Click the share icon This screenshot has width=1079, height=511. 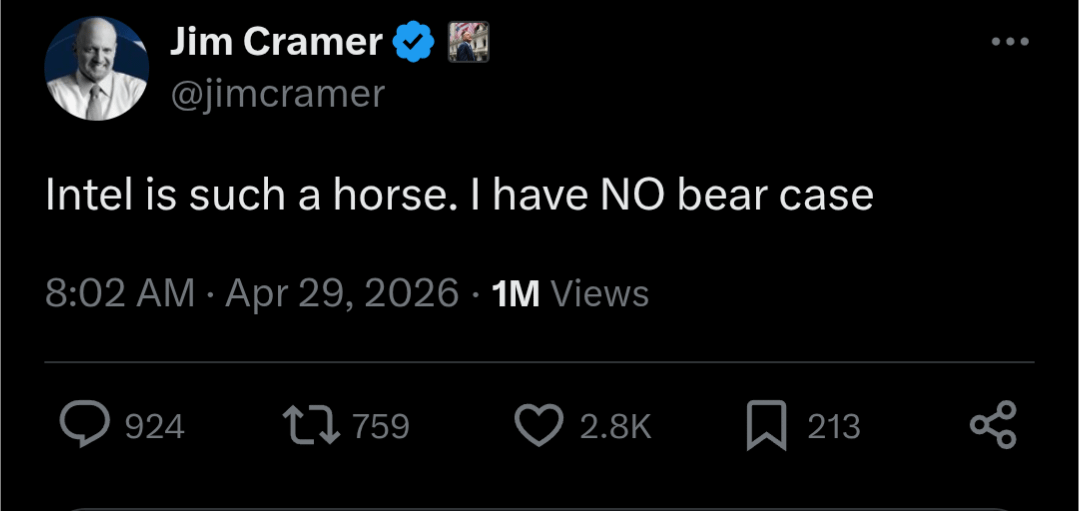(993, 426)
